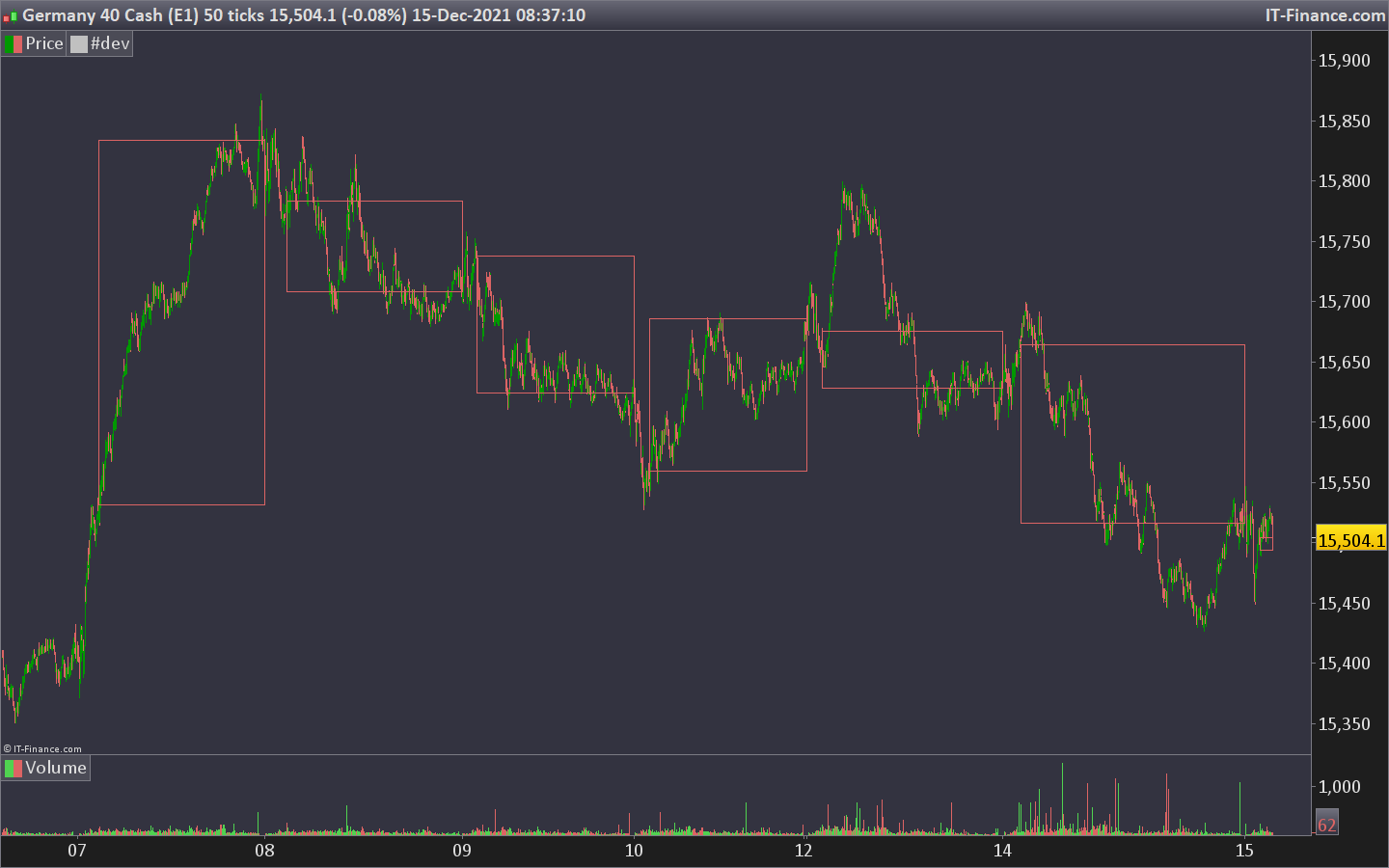The height and width of the screenshot is (868, 1389).
Task: Click the 14 date marker on time axis
Action: pos(1002,850)
